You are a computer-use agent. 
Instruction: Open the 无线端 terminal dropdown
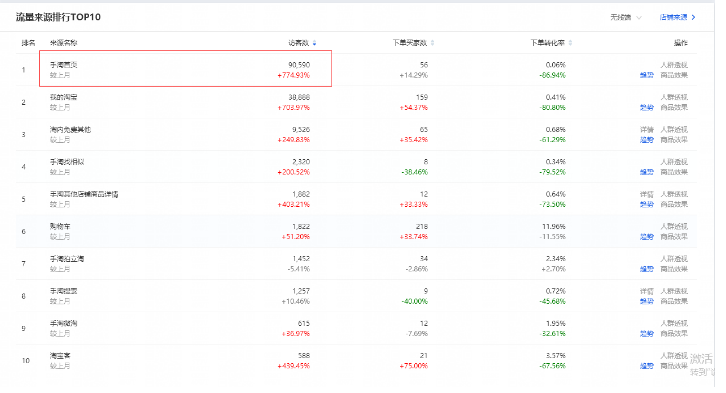[x=626, y=17]
